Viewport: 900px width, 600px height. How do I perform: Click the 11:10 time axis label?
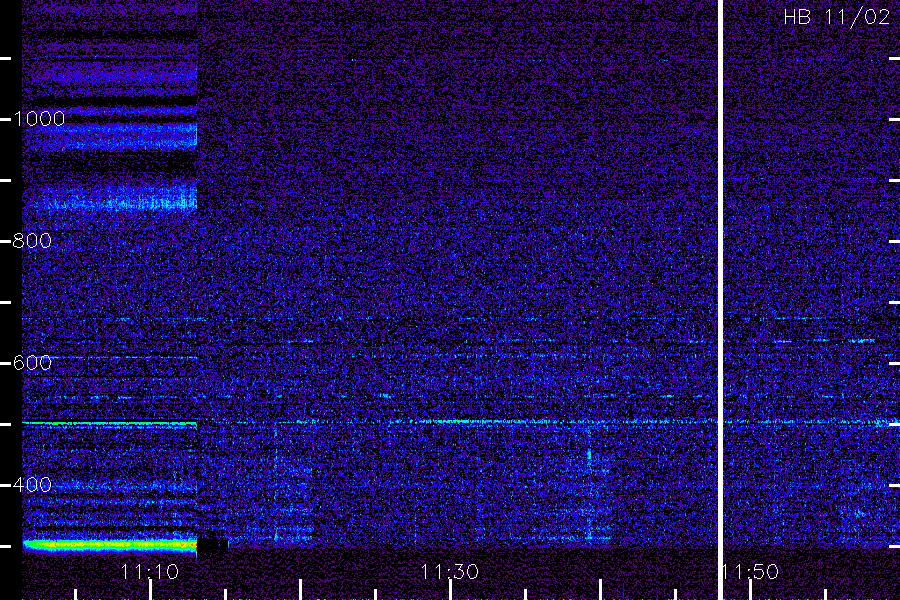coord(150,572)
